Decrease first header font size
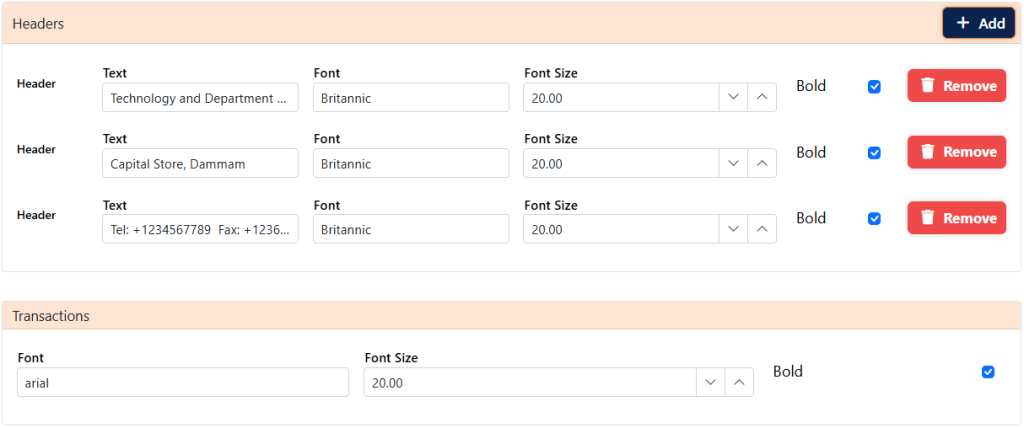The image size is (1024, 428). pyautogui.click(x=733, y=98)
